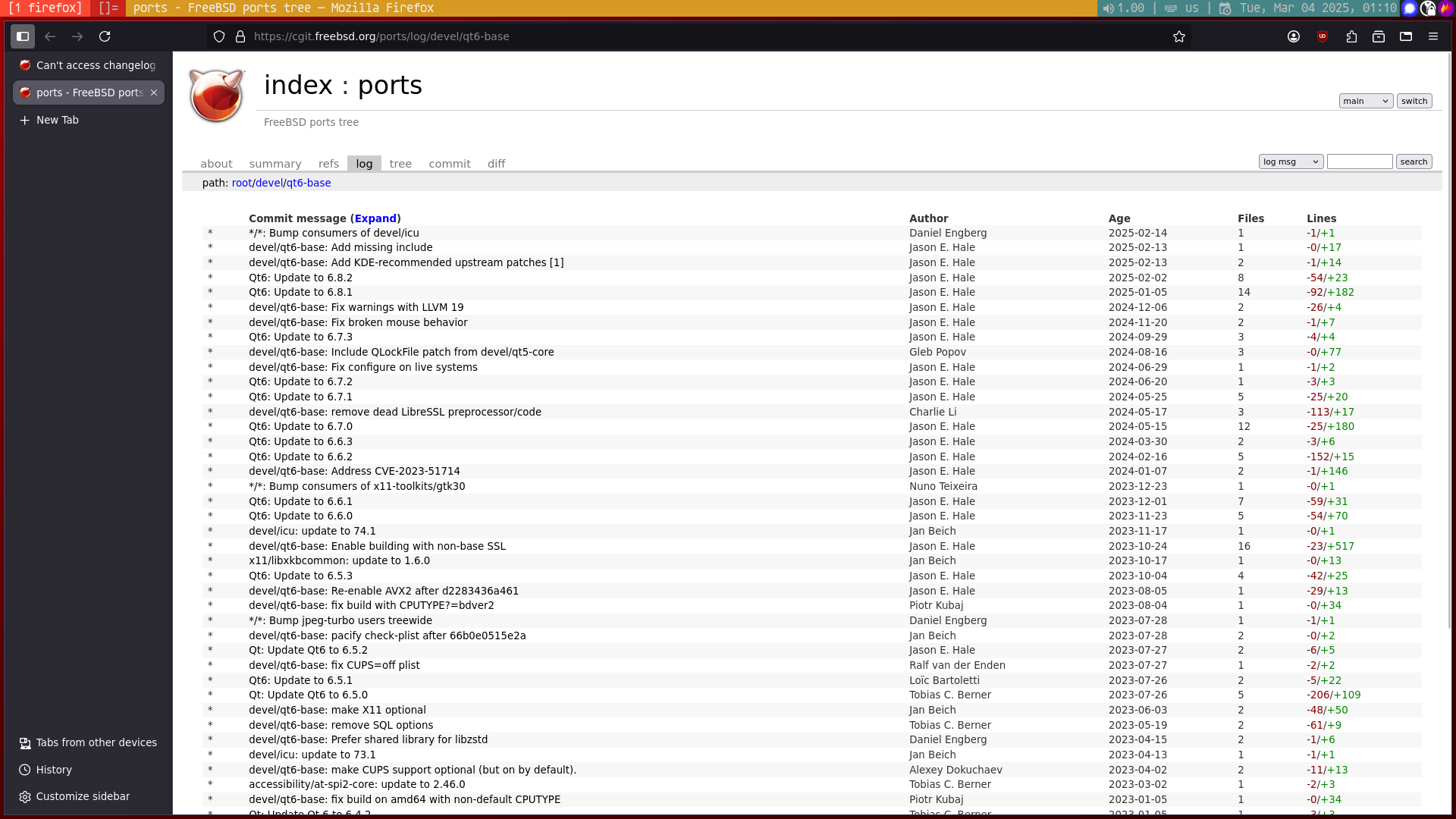Bookmark this page with star icon
This screenshot has height=819, width=1456.
1178,36
